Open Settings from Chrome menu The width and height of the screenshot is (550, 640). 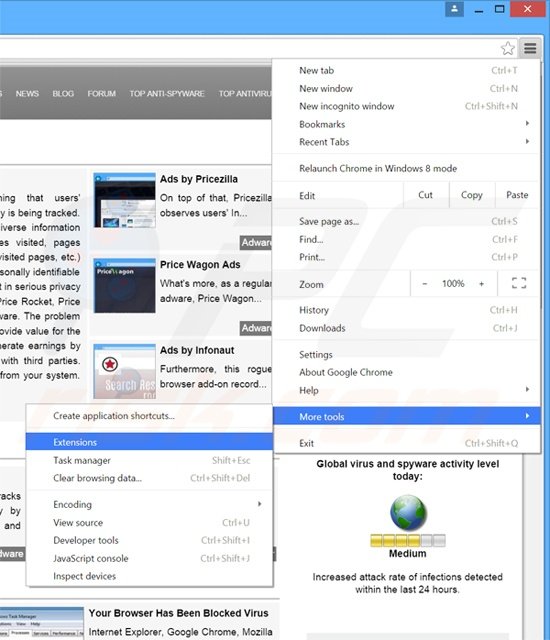406,355
